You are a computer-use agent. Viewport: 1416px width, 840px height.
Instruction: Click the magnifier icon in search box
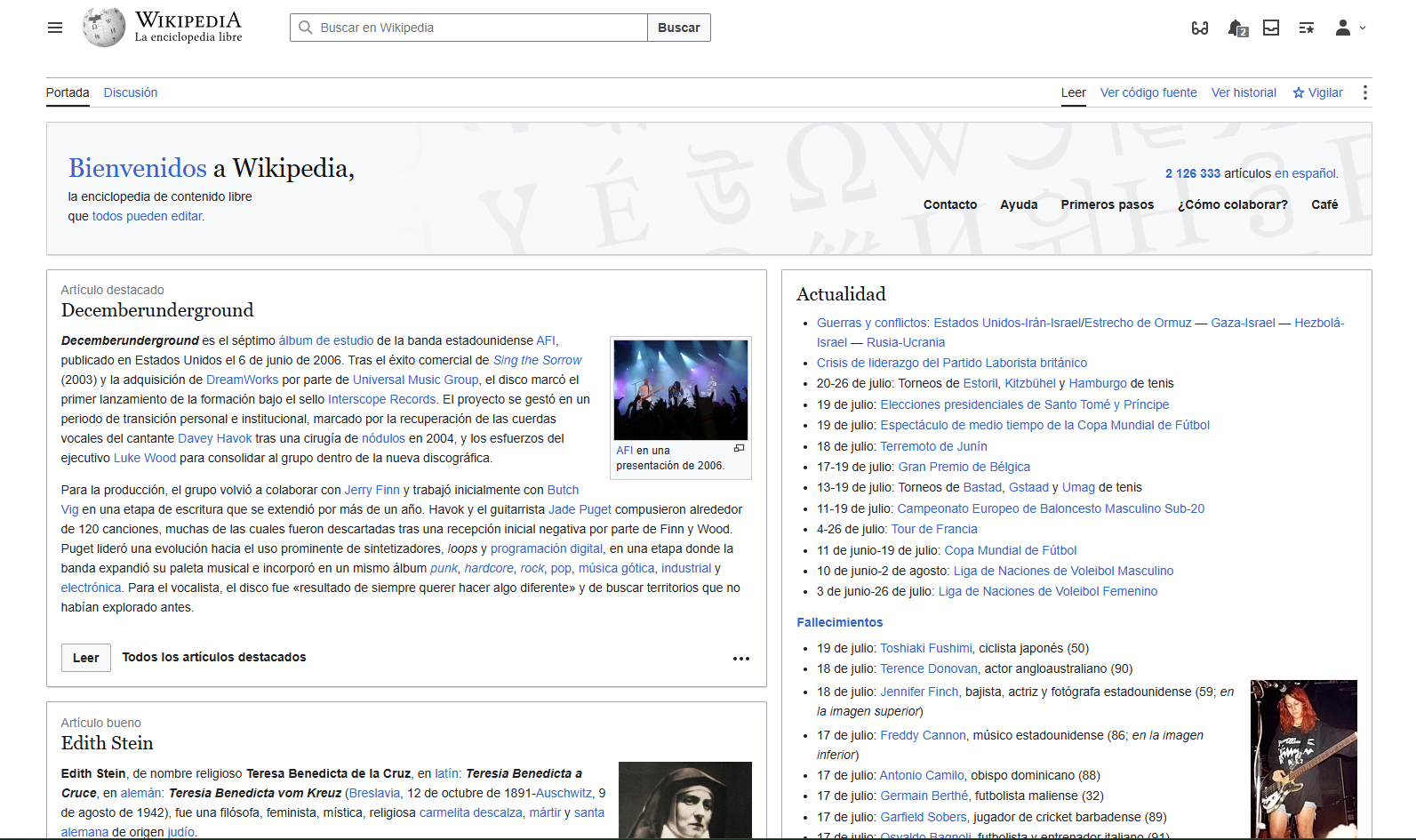pyautogui.click(x=305, y=28)
